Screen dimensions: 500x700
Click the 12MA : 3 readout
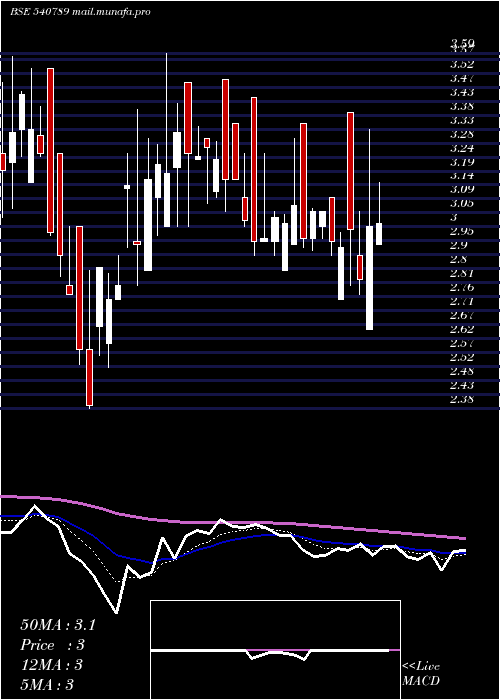(x=51, y=665)
